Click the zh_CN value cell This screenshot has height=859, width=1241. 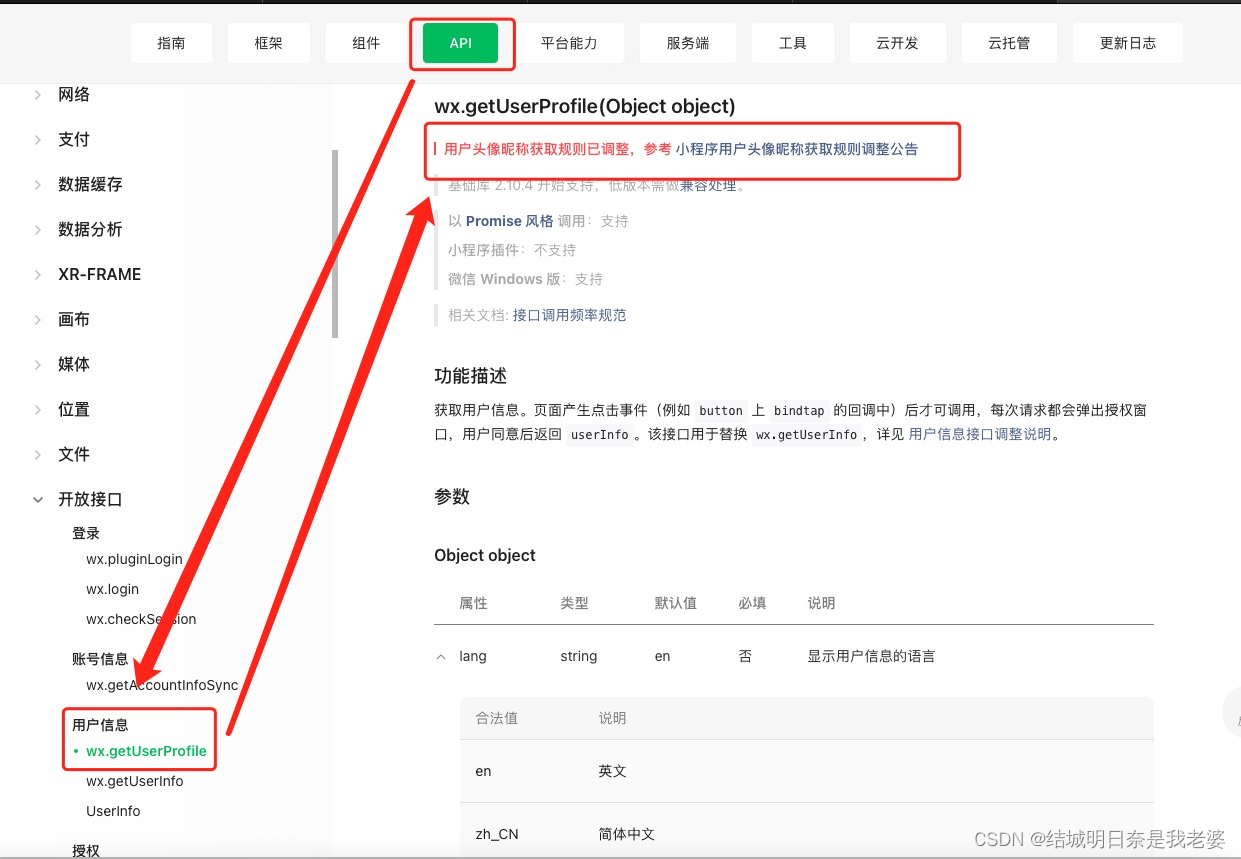click(497, 834)
